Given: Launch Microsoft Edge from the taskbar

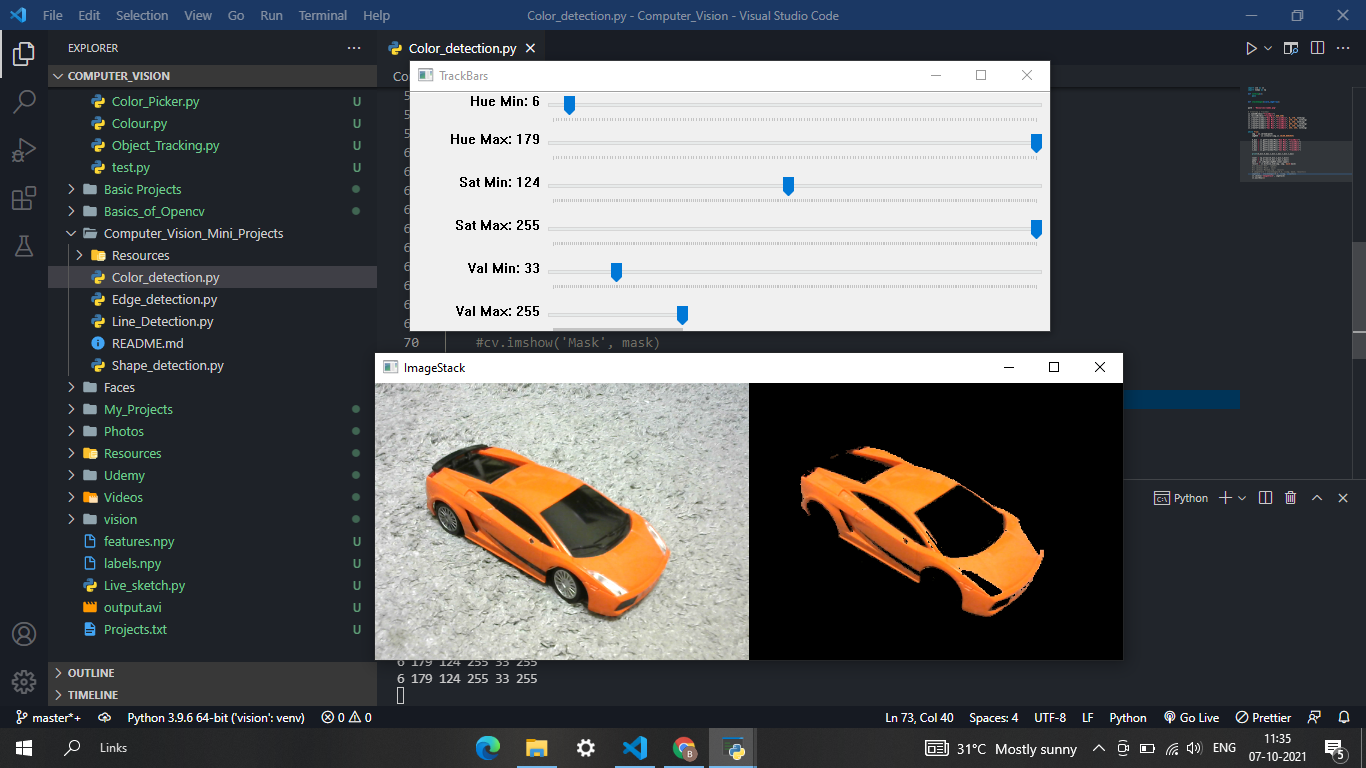Looking at the screenshot, I should click(x=487, y=747).
